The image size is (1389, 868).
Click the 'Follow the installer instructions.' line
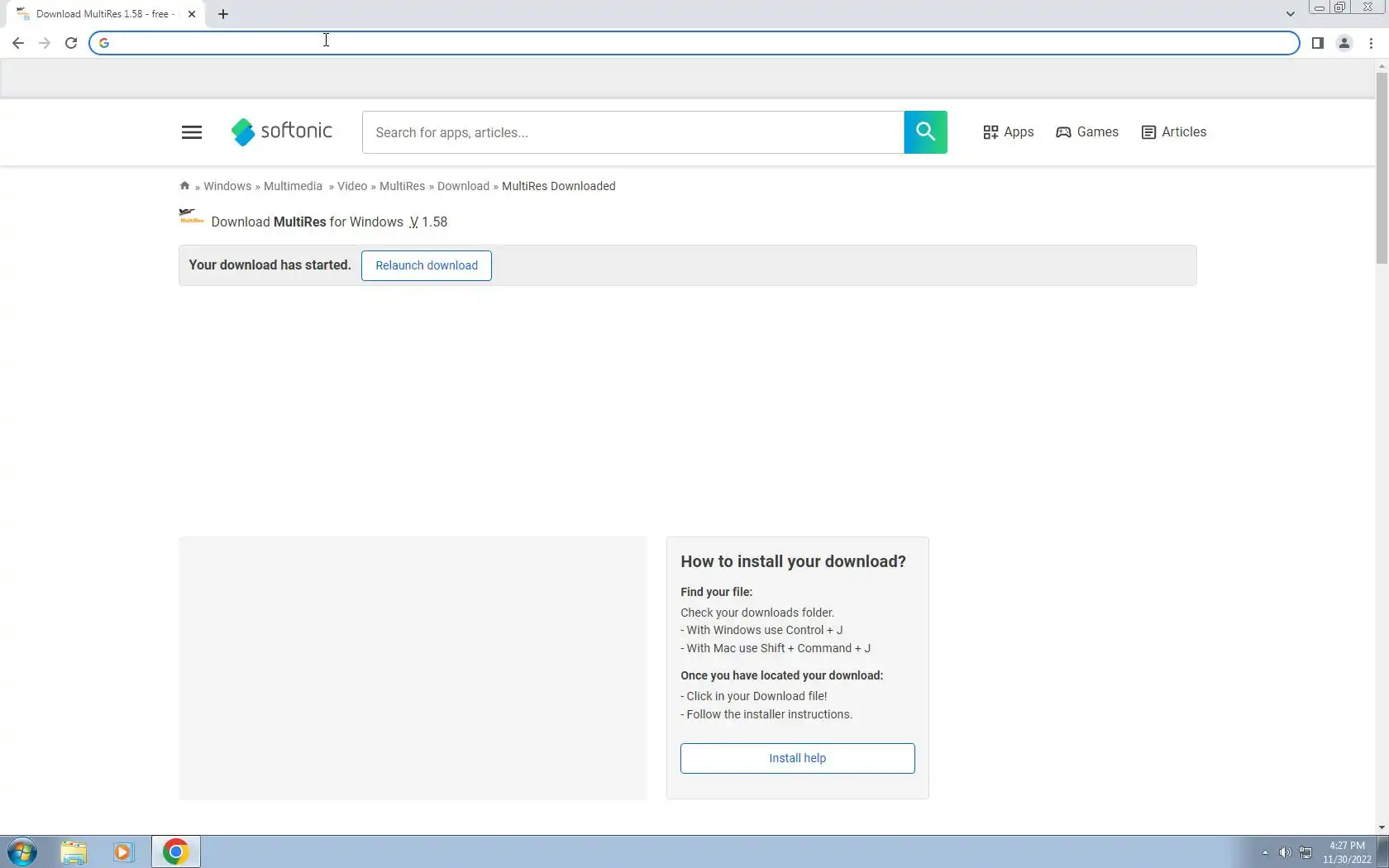click(766, 714)
